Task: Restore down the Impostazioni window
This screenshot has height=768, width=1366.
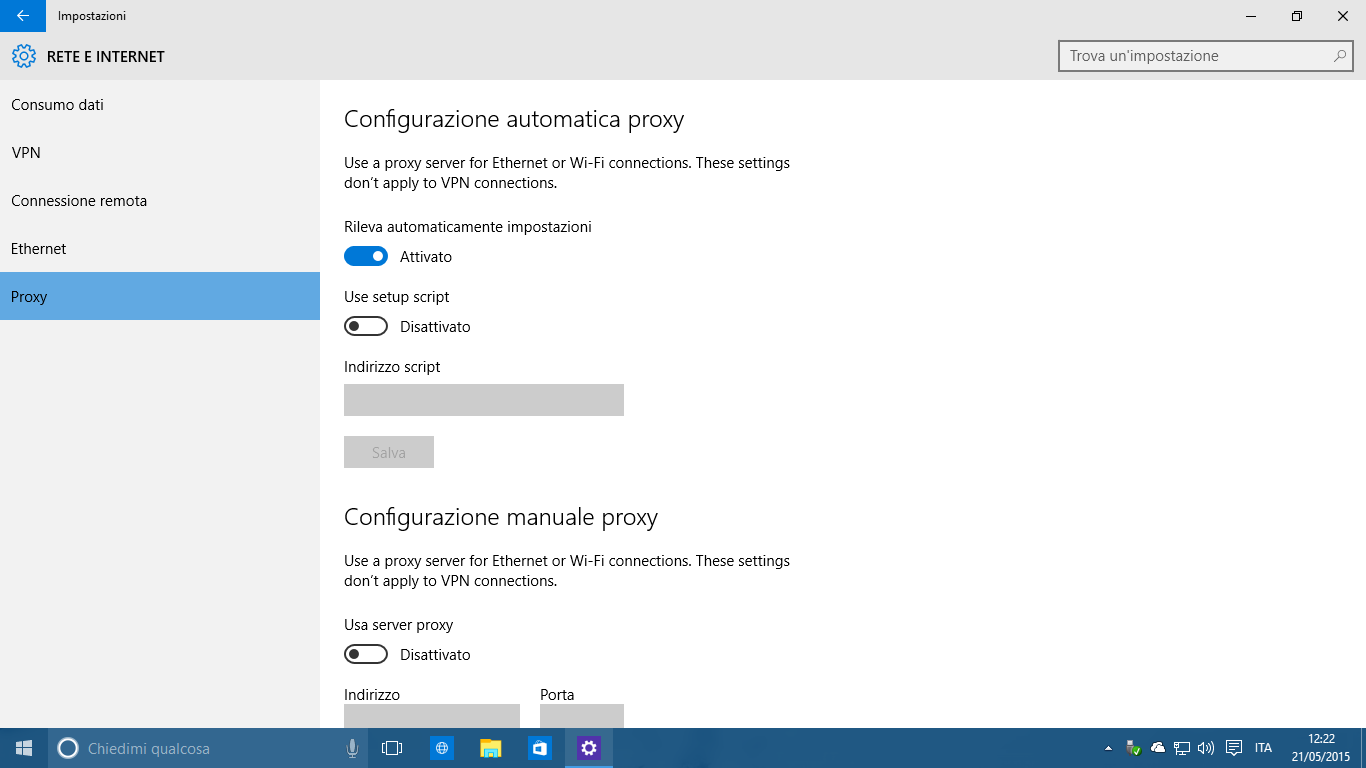Action: [x=1297, y=16]
